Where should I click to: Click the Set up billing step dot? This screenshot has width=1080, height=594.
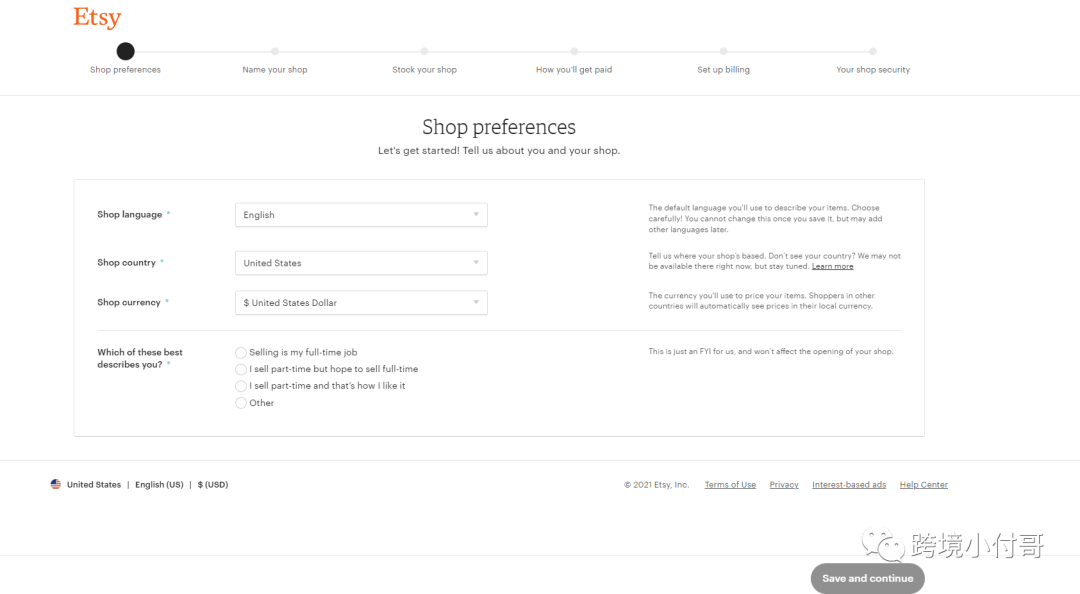723,51
